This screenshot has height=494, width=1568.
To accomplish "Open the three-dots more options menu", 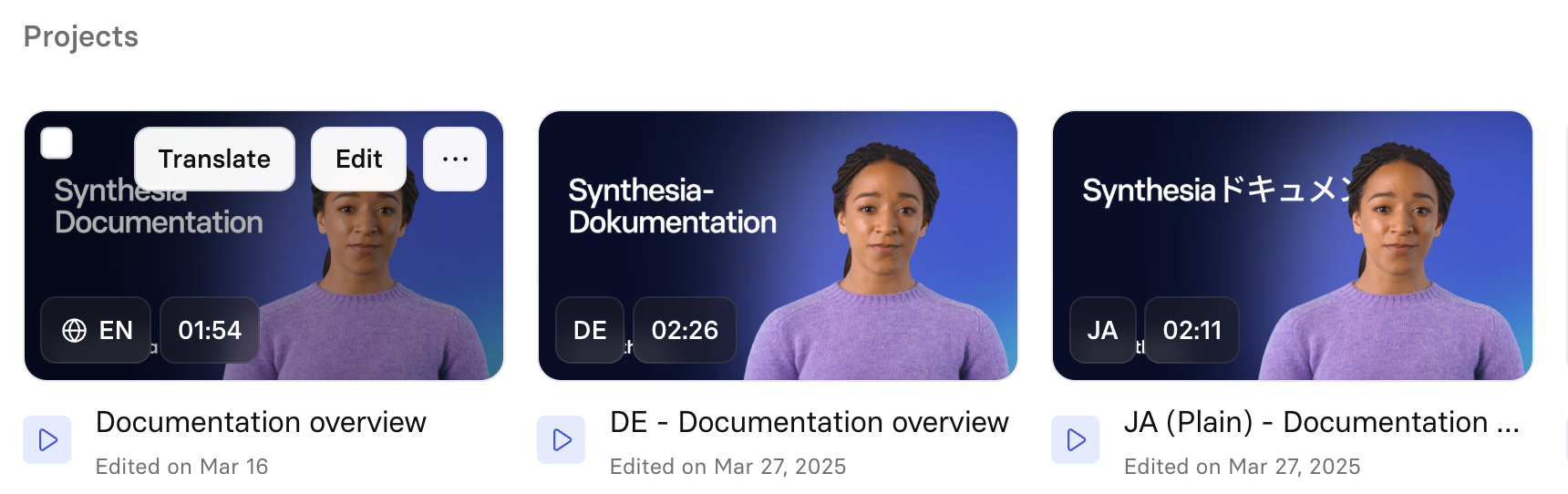I will [455, 159].
